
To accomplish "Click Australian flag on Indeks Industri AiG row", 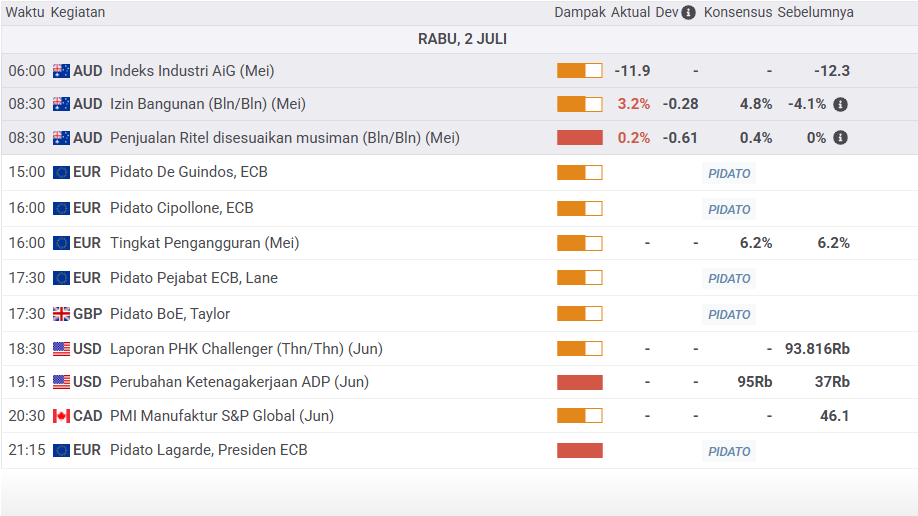I will pos(61,71).
